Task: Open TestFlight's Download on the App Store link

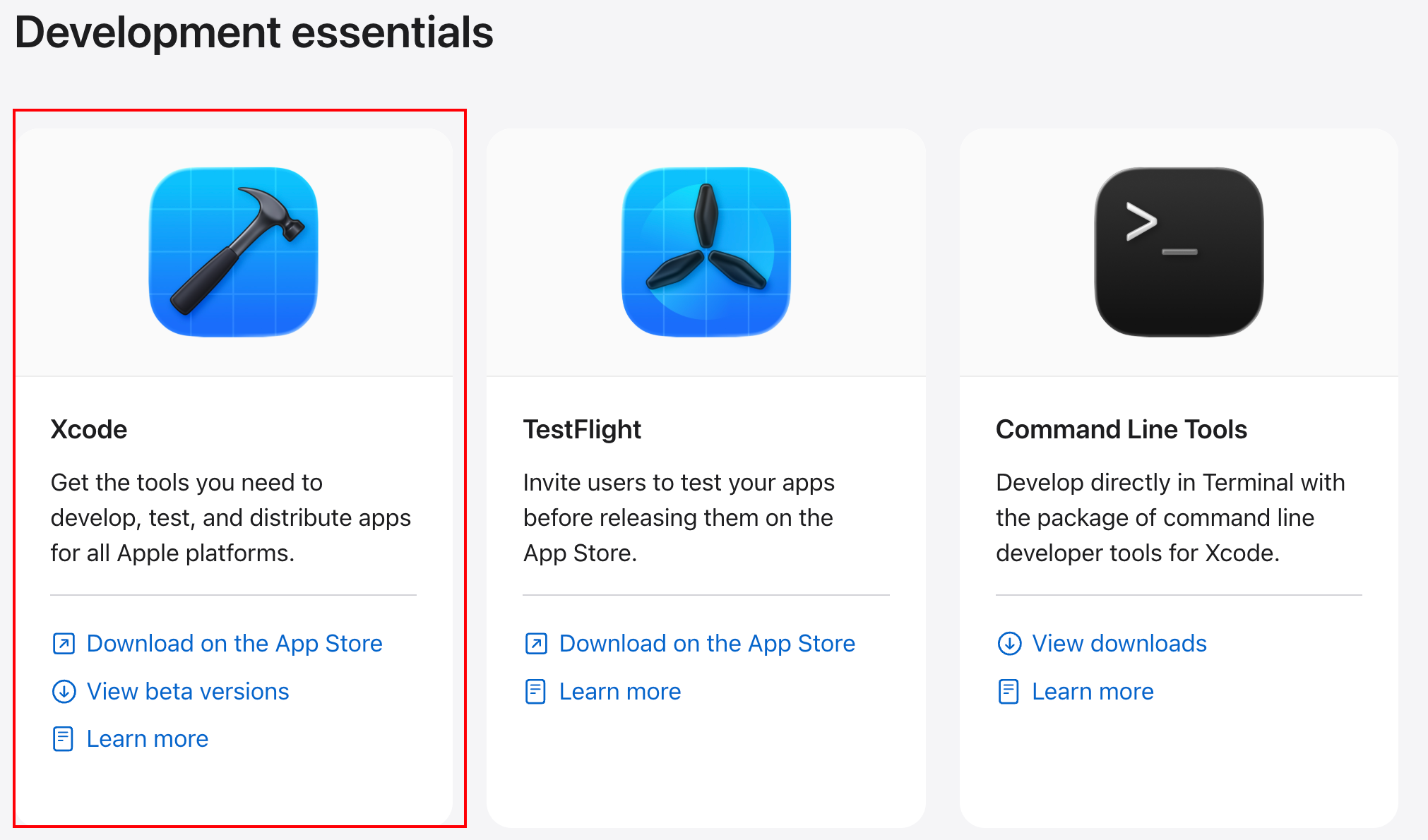Action: (707, 644)
